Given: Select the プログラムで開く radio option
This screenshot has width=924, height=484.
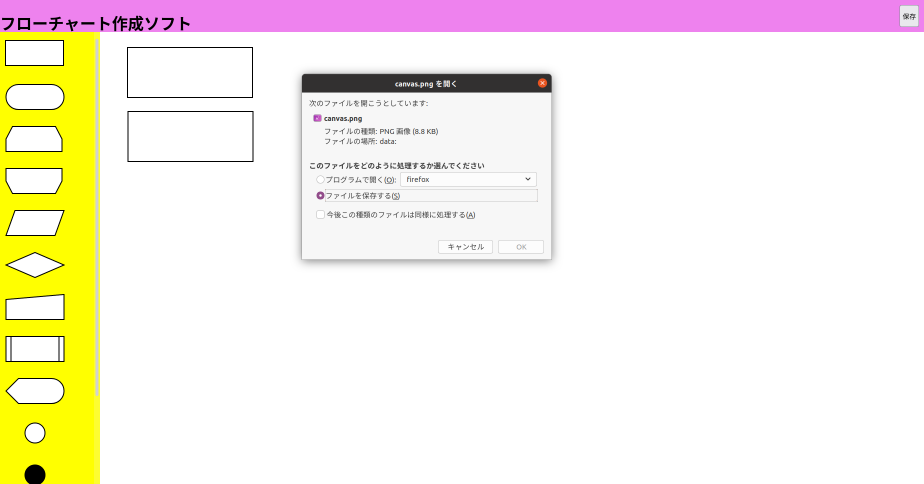Looking at the screenshot, I should (321, 180).
